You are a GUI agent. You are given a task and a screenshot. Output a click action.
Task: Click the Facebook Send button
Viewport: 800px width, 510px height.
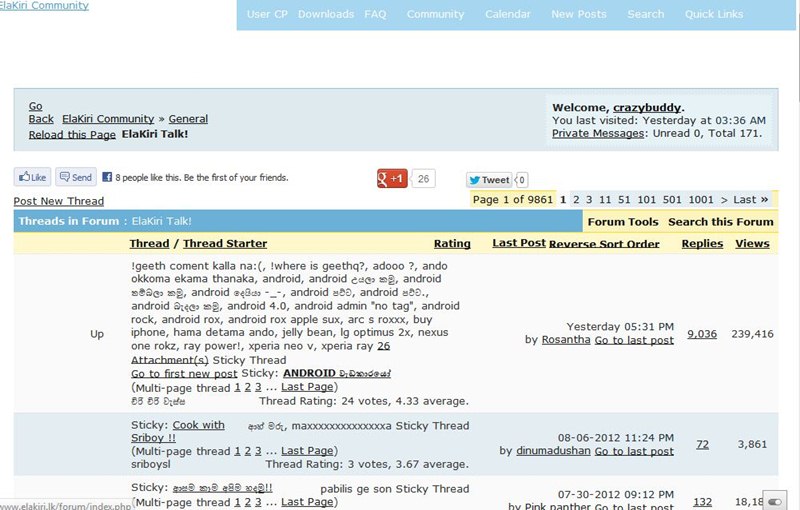(x=76, y=177)
